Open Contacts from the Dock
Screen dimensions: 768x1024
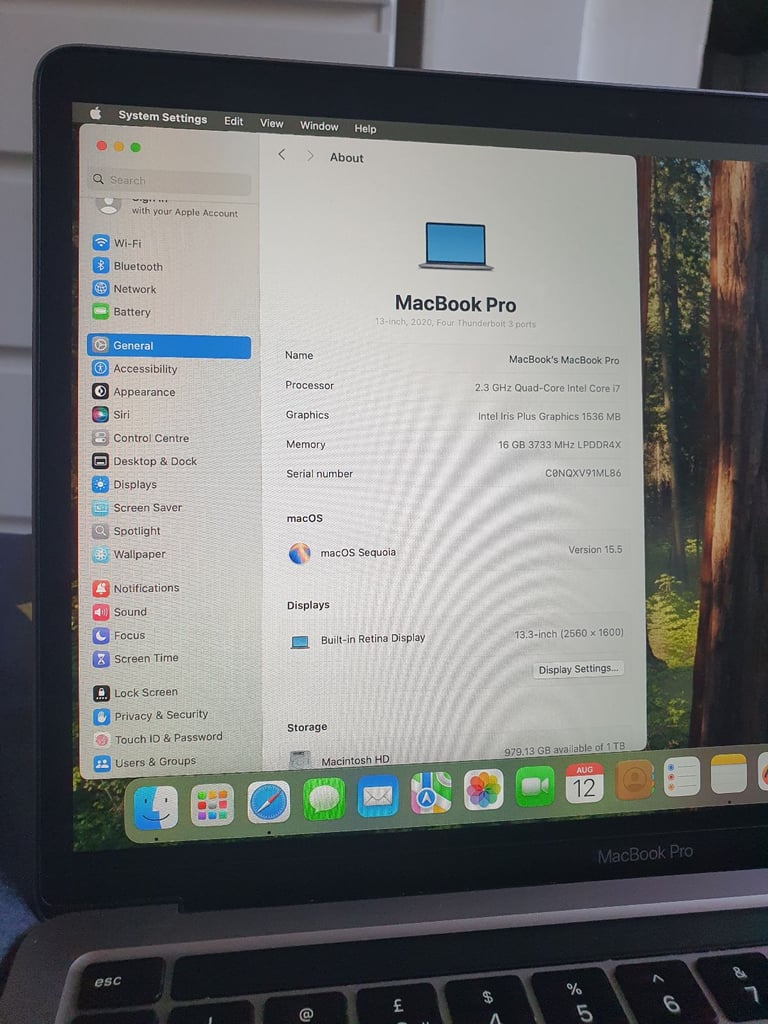pos(634,780)
